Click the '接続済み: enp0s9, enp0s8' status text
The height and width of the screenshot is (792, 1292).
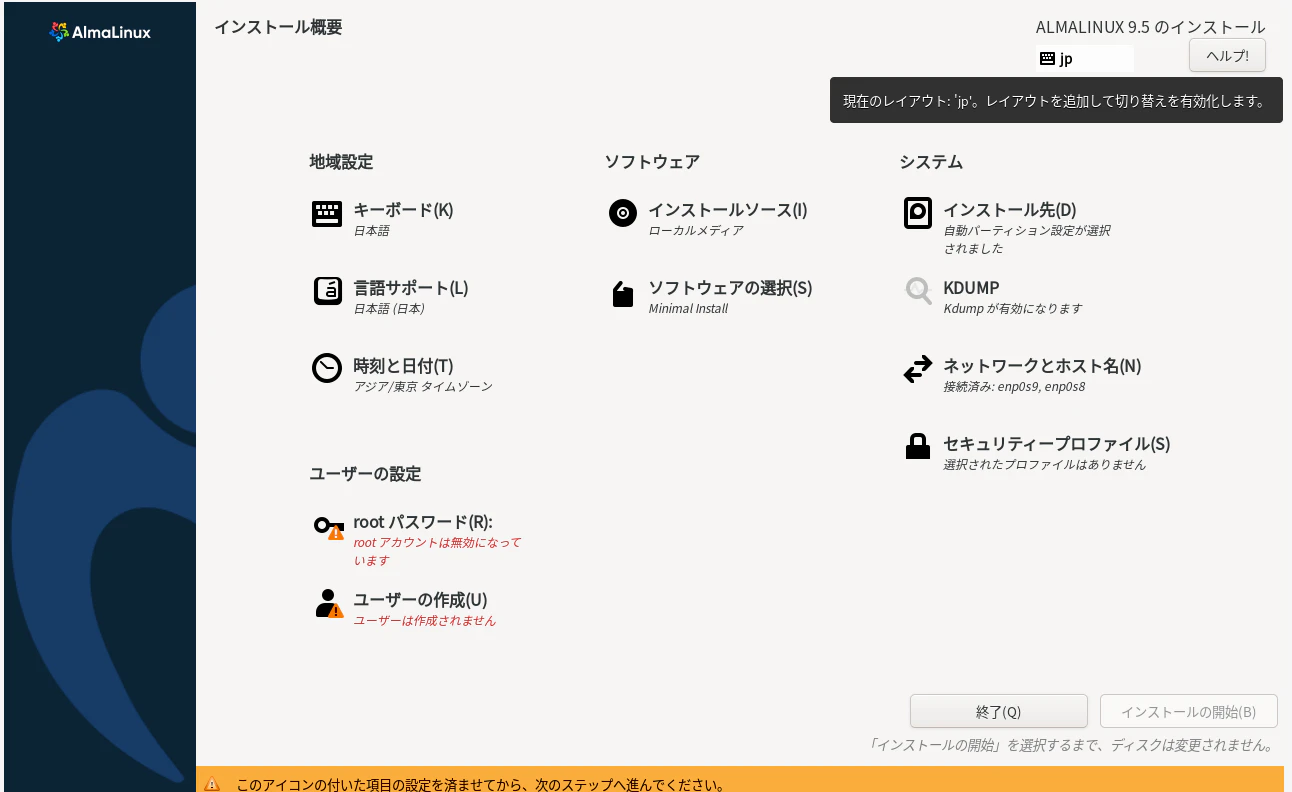coord(1014,386)
